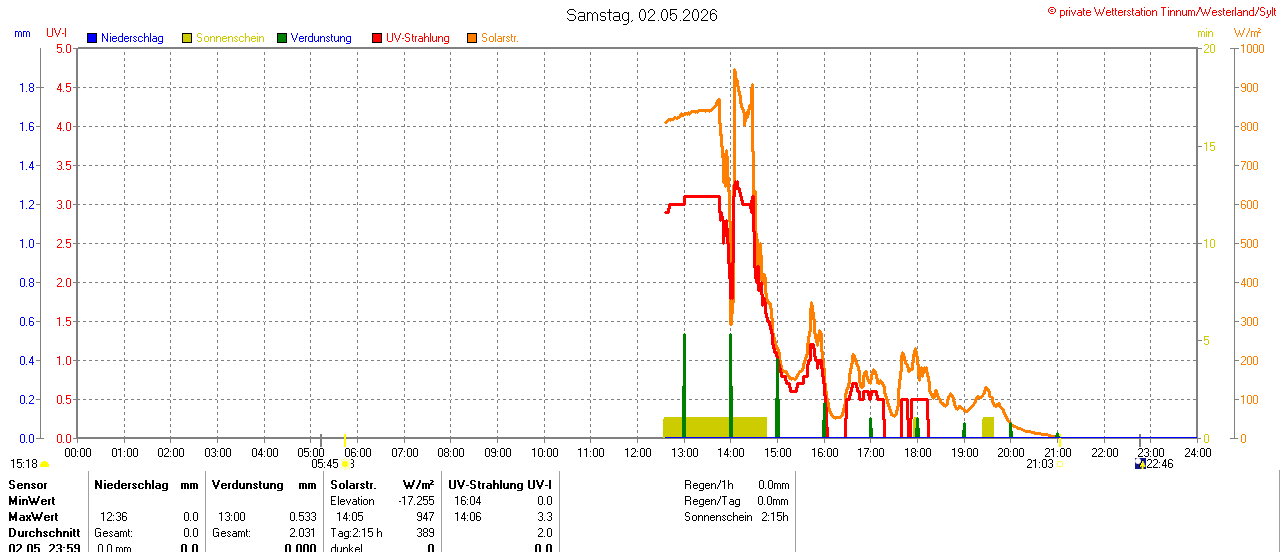The height and width of the screenshot is (552, 1280).
Task: Click the Solarstr. average value 389
Action: coord(424,533)
